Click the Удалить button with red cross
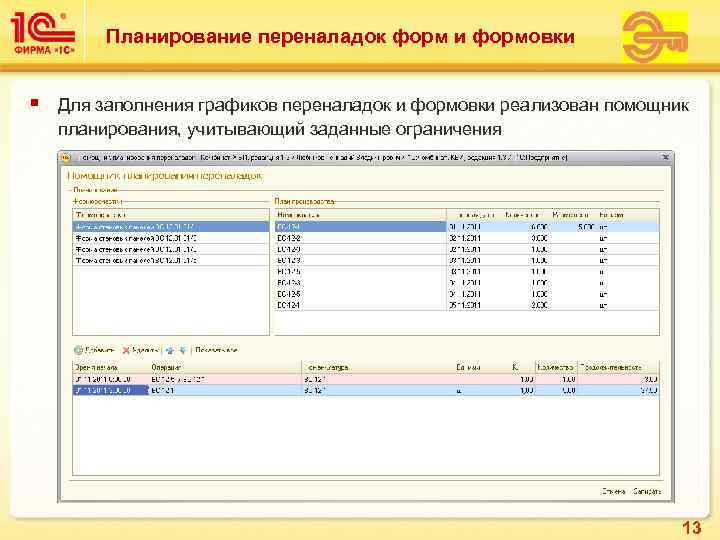This screenshot has height=540, width=720. [x=141, y=350]
